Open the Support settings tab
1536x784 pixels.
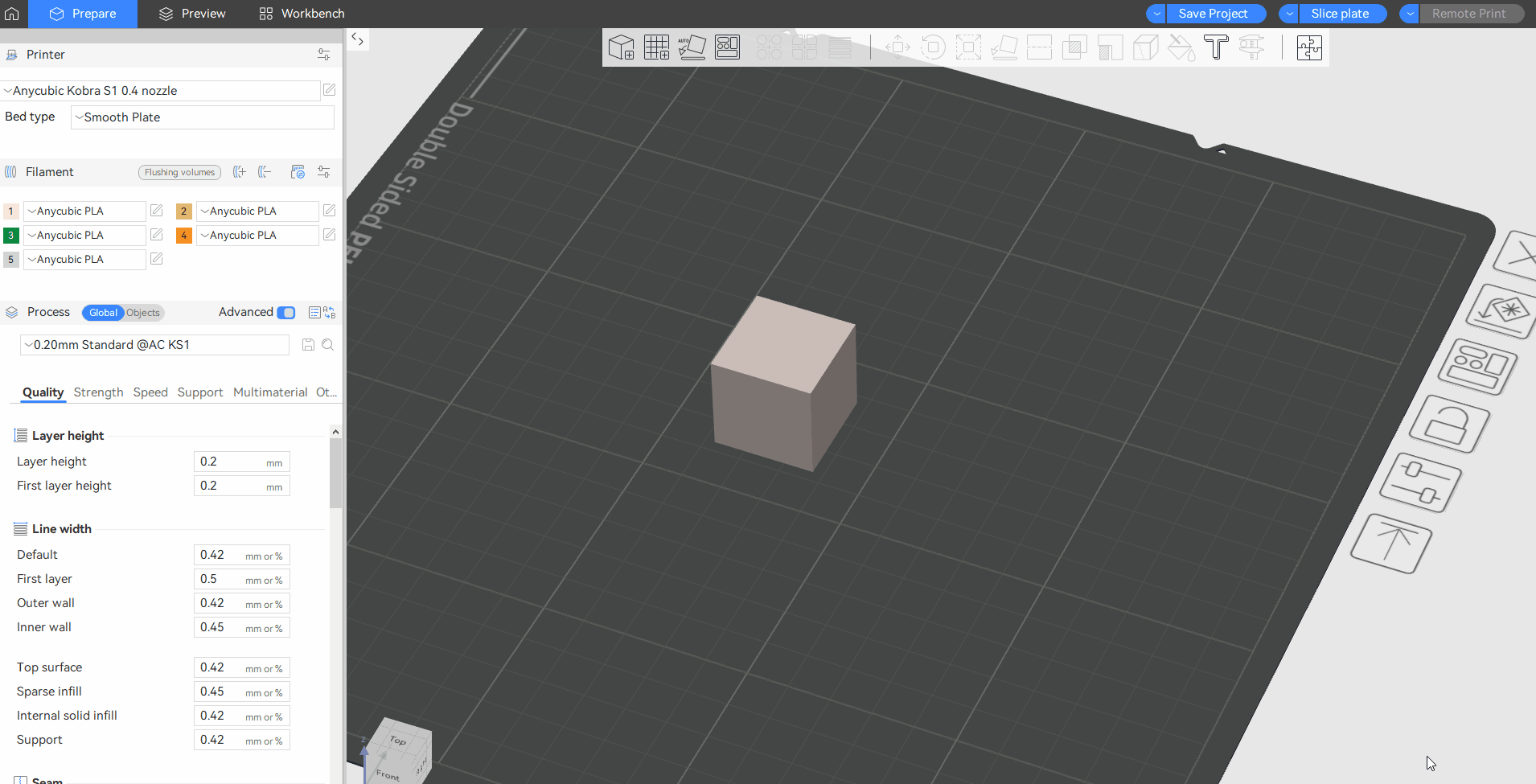pos(200,392)
